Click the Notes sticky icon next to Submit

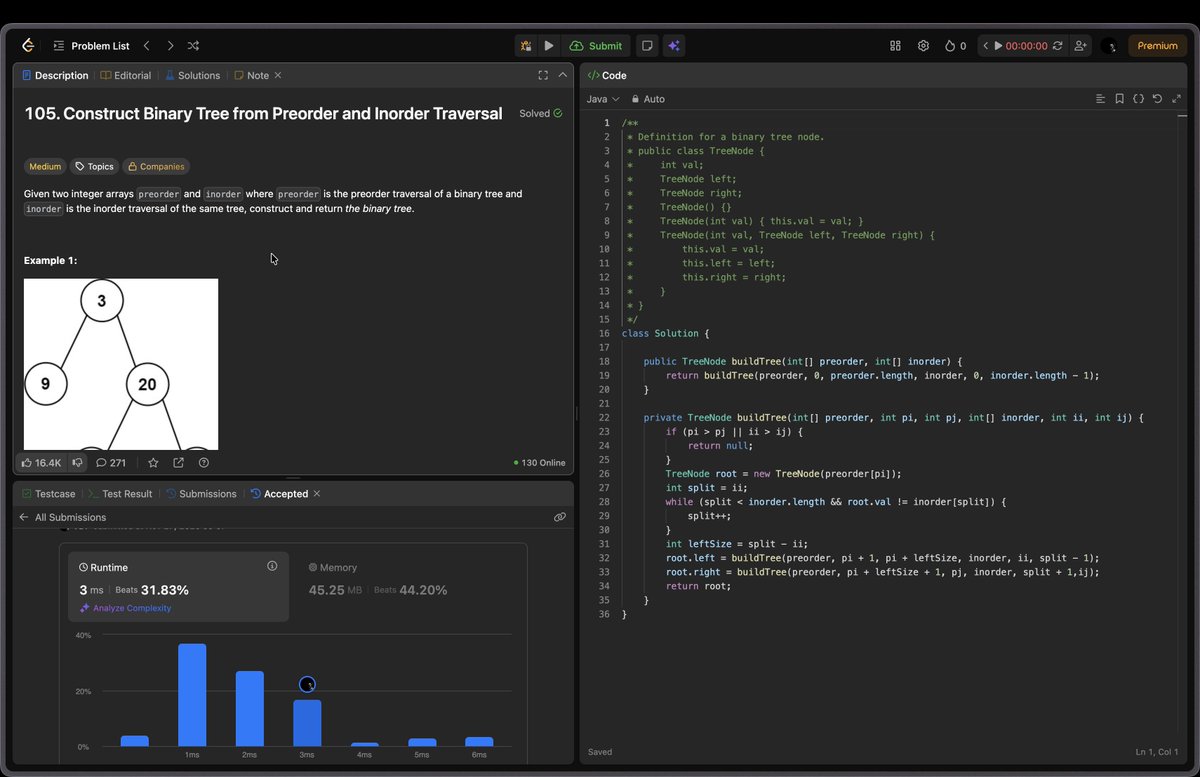(x=646, y=45)
